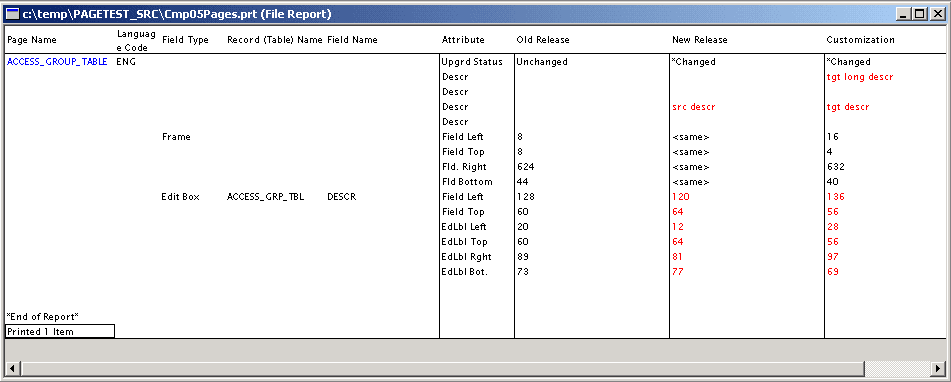This screenshot has width=951, height=382.
Task: Select the Edit Box field type cell
Action: pos(180,196)
